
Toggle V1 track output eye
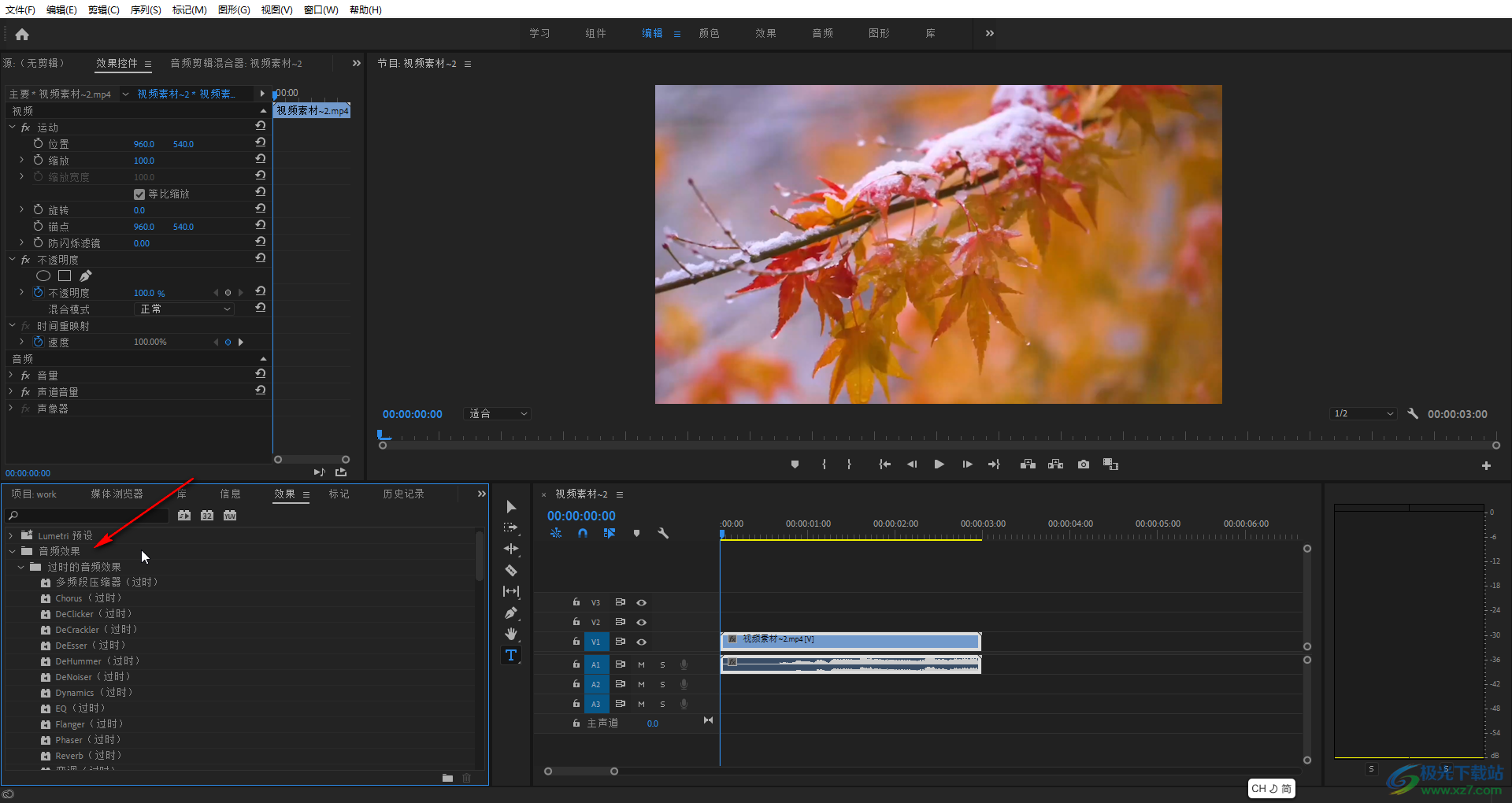pos(642,642)
